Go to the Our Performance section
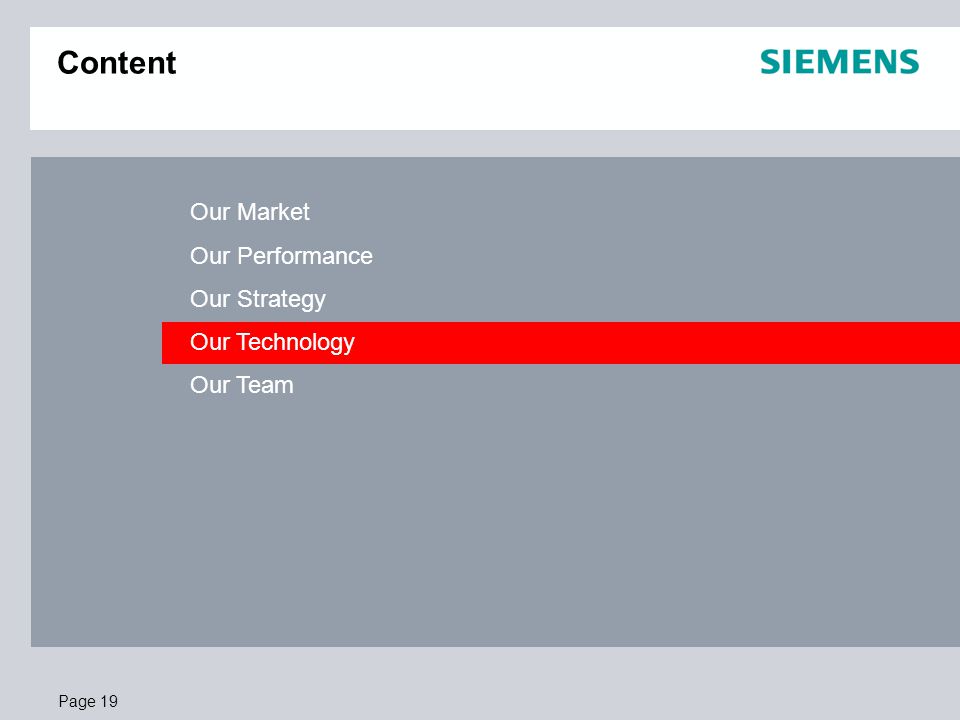 [x=281, y=256]
